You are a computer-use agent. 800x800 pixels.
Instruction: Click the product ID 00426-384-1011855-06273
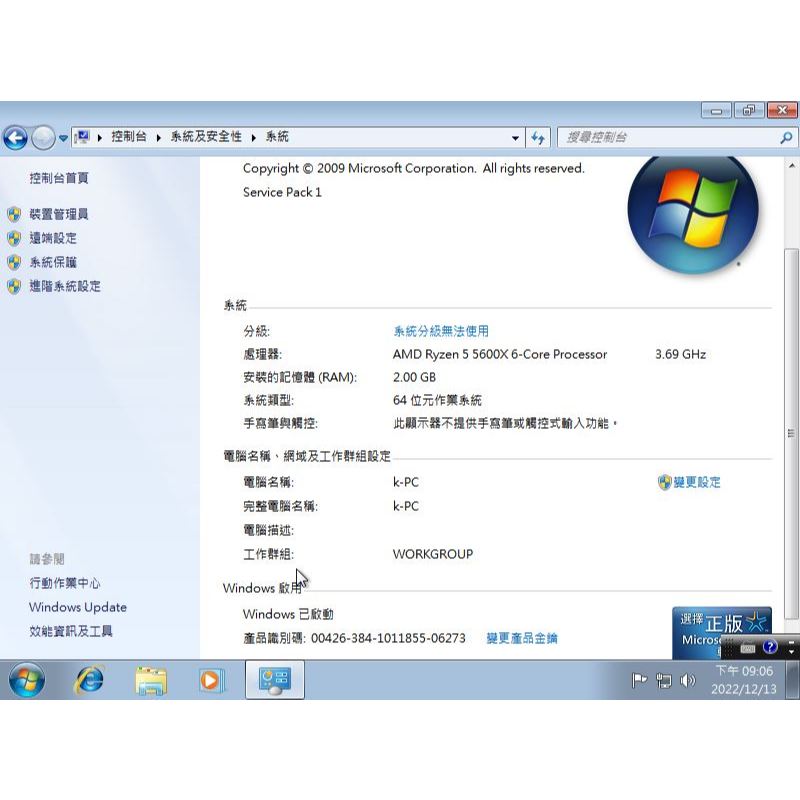point(388,638)
